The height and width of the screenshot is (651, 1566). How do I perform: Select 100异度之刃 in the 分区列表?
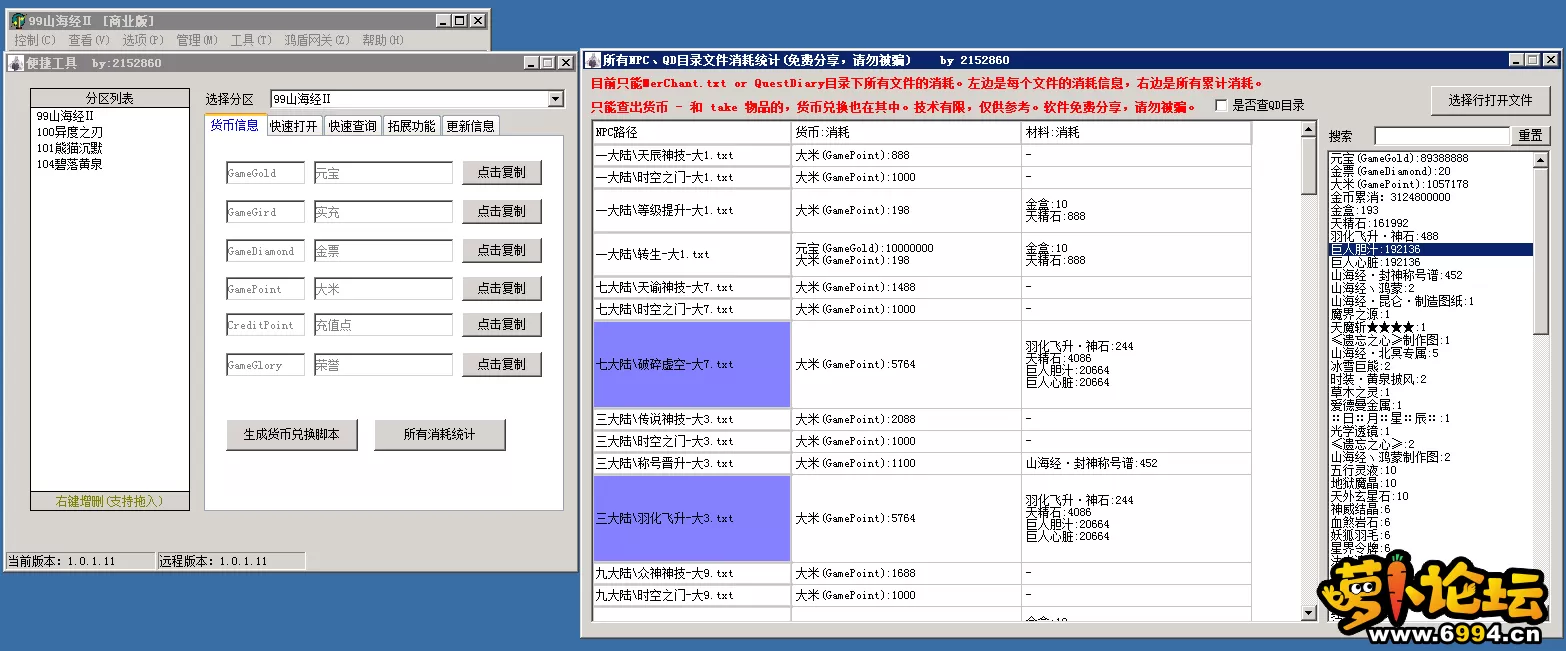pos(110,132)
